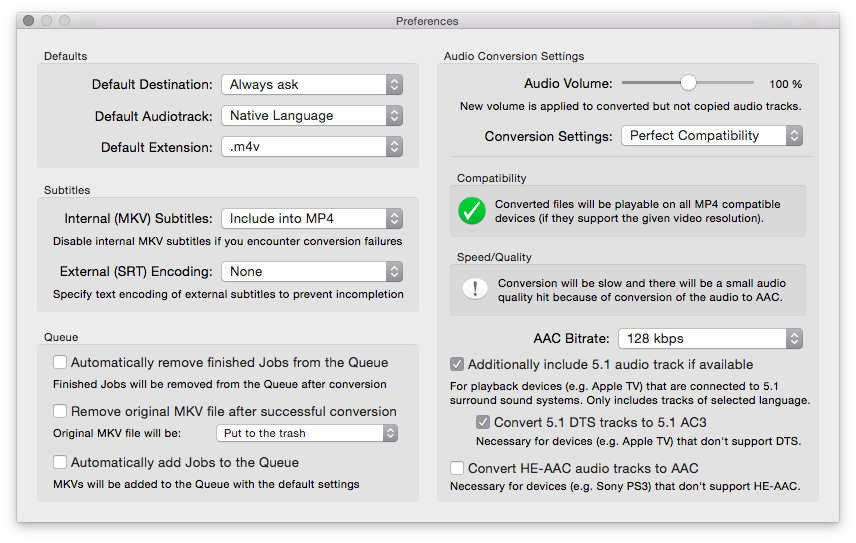Click the Audio Volume label
Viewport: 856px width, 543px height.
tap(568, 83)
